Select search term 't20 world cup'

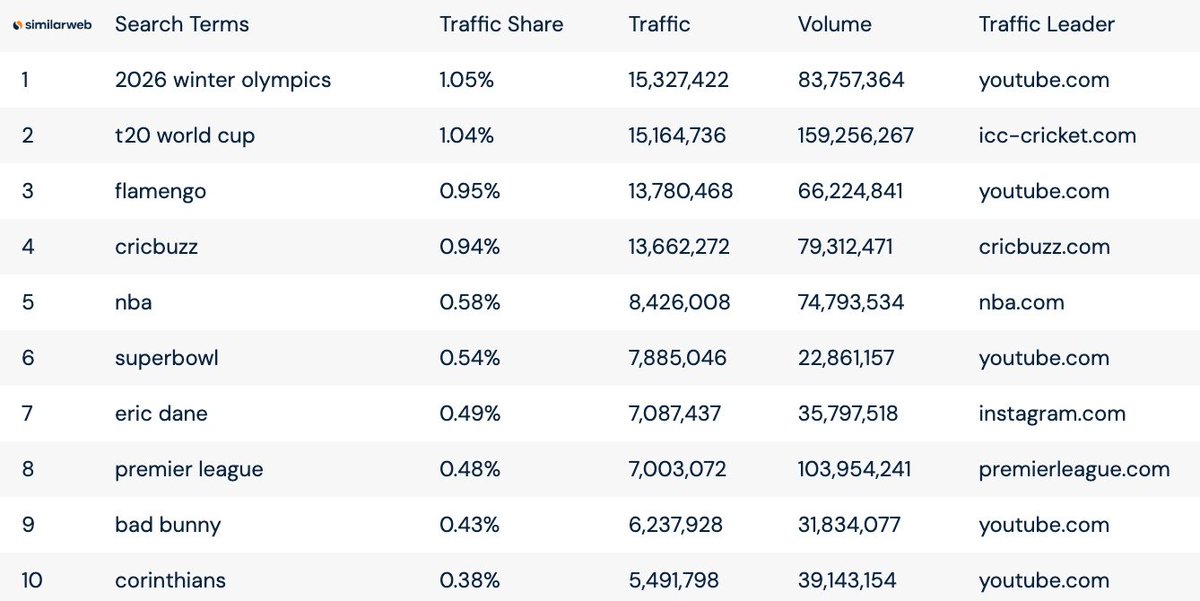(x=185, y=136)
